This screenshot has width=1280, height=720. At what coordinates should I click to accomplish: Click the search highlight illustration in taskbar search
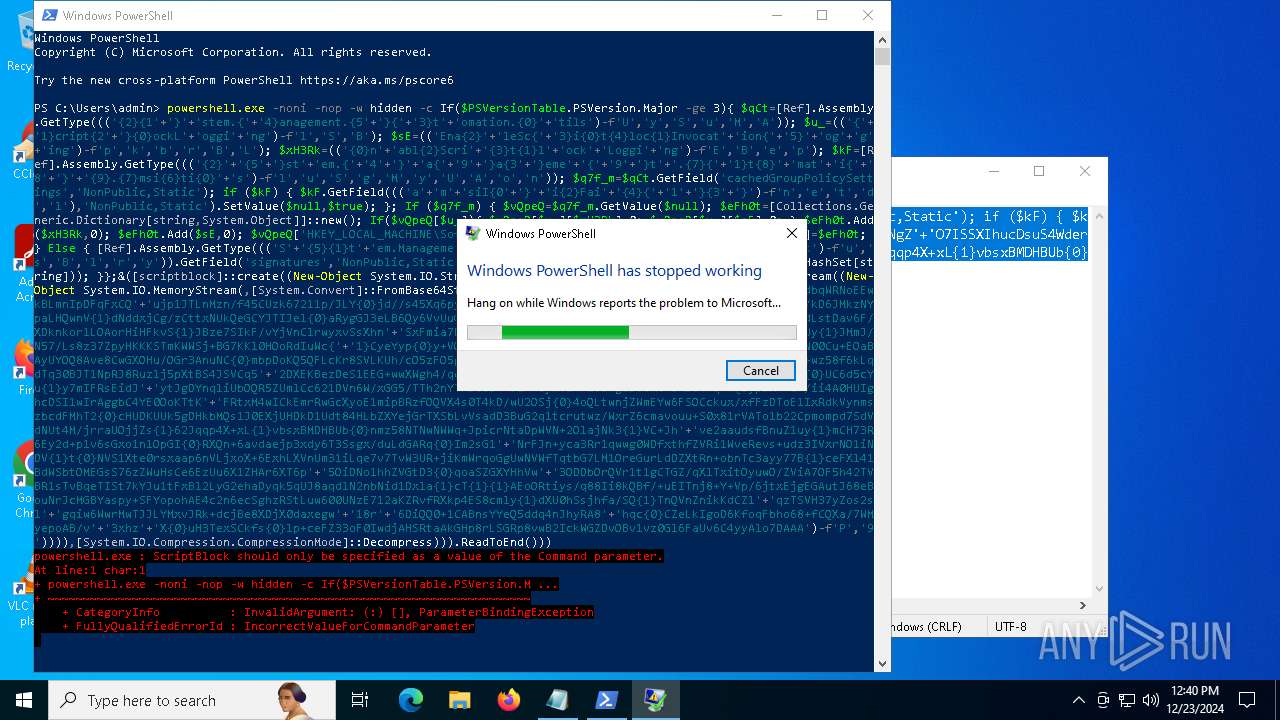tap(292, 700)
